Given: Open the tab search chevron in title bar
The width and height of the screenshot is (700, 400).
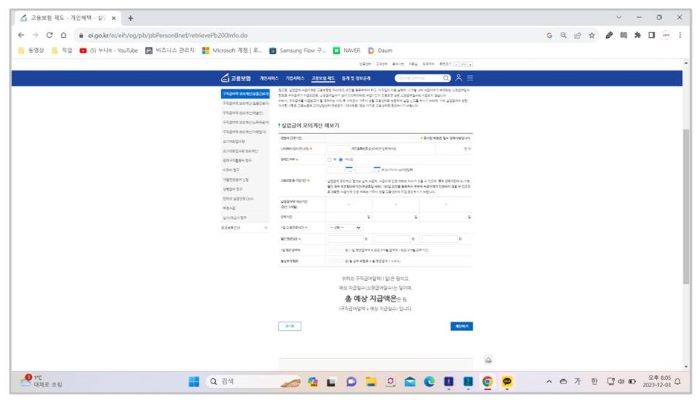Looking at the screenshot, I should click(619, 17).
